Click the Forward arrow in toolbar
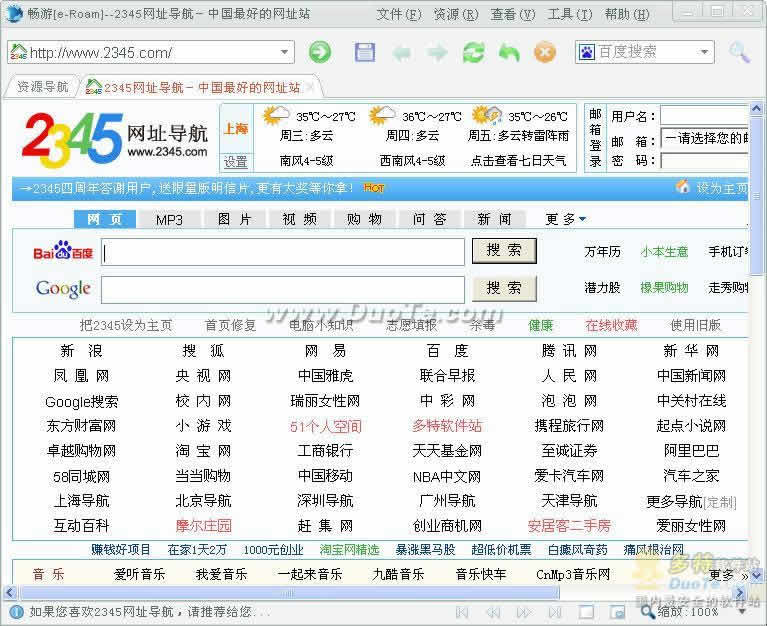The width and height of the screenshot is (767, 626). point(437,52)
